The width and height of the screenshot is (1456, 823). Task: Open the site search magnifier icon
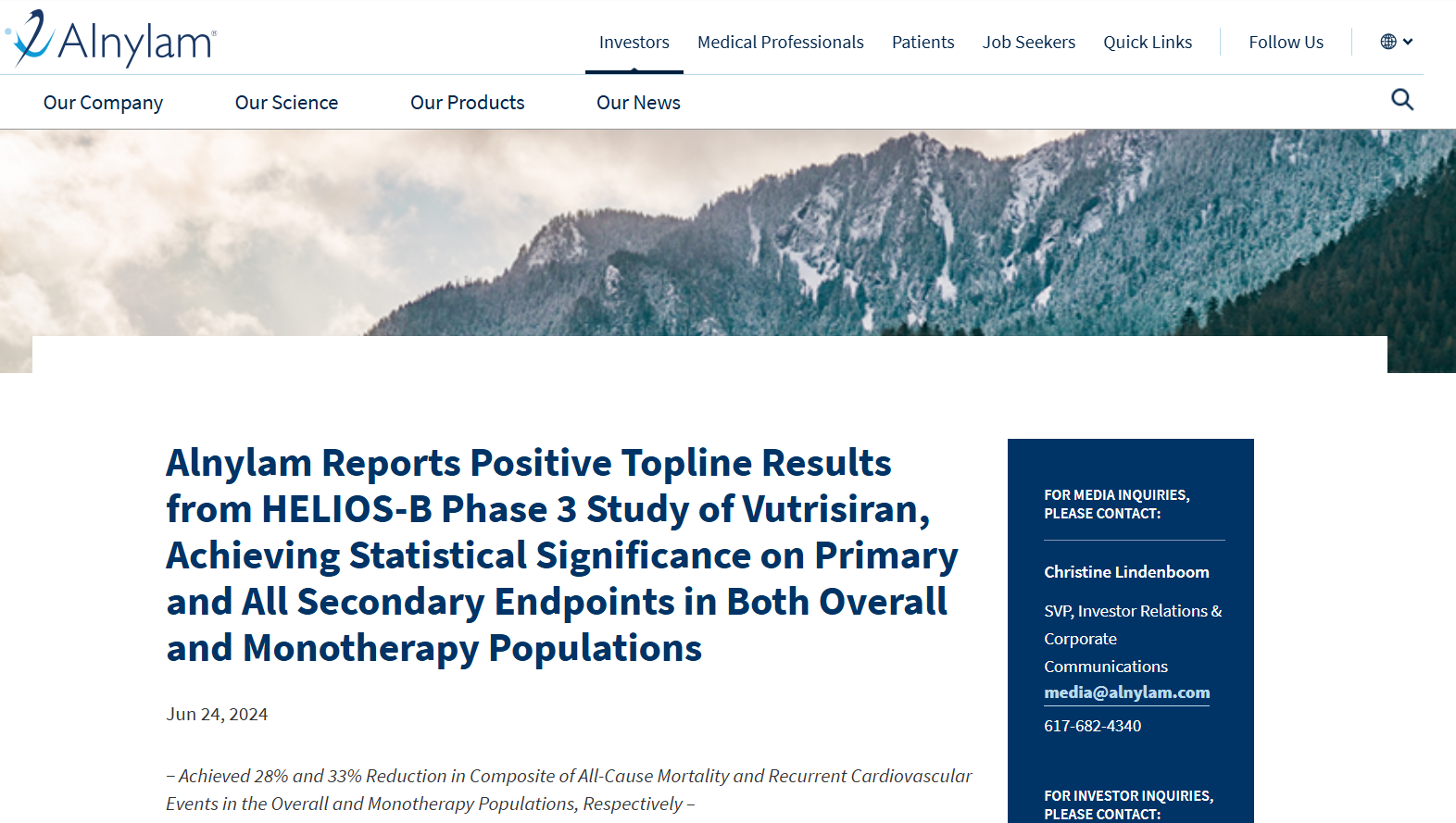[x=1402, y=99]
